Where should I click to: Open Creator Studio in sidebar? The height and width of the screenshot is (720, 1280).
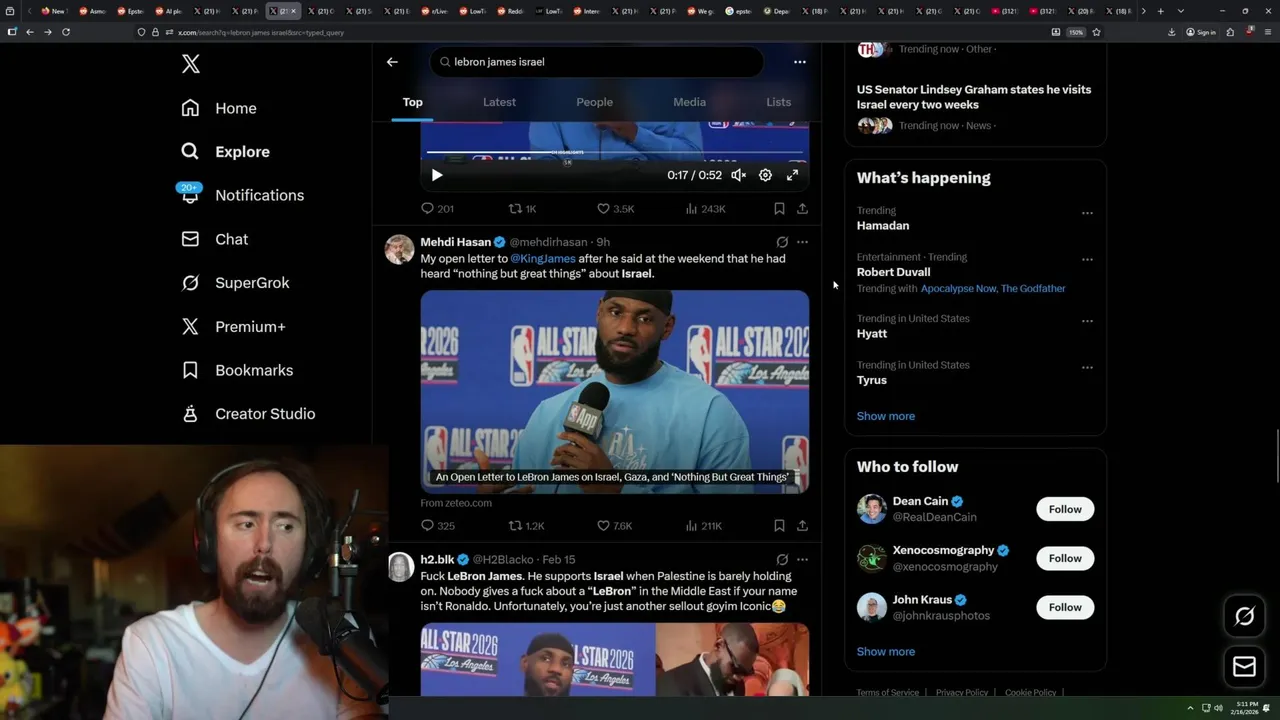point(248,414)
